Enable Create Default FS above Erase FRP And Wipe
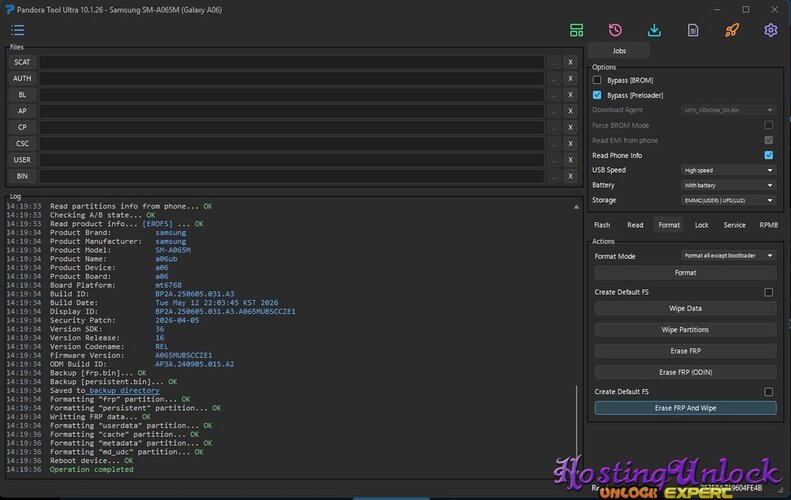The height and width of the screenshot is (500, 791). (x=768, y=392)
